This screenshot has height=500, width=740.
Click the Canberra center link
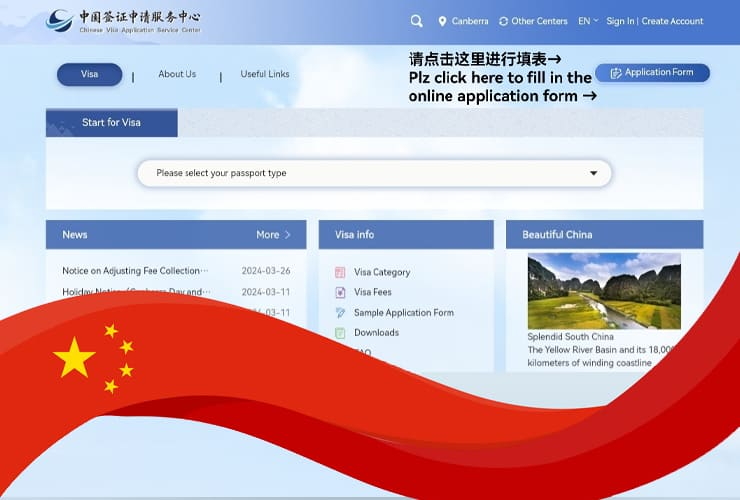pyautogui.click(x=470, y=21)
